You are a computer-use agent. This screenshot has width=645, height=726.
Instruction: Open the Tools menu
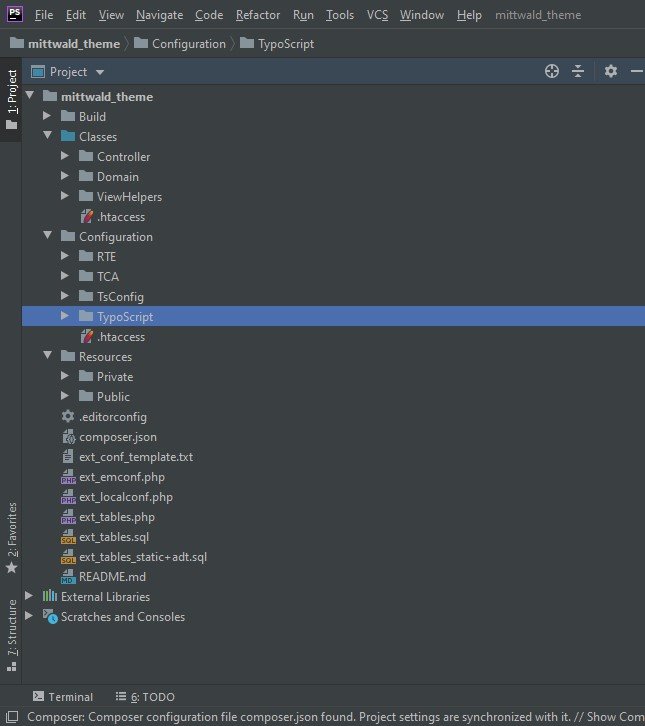pyautogui.click(x=340, y=15)
